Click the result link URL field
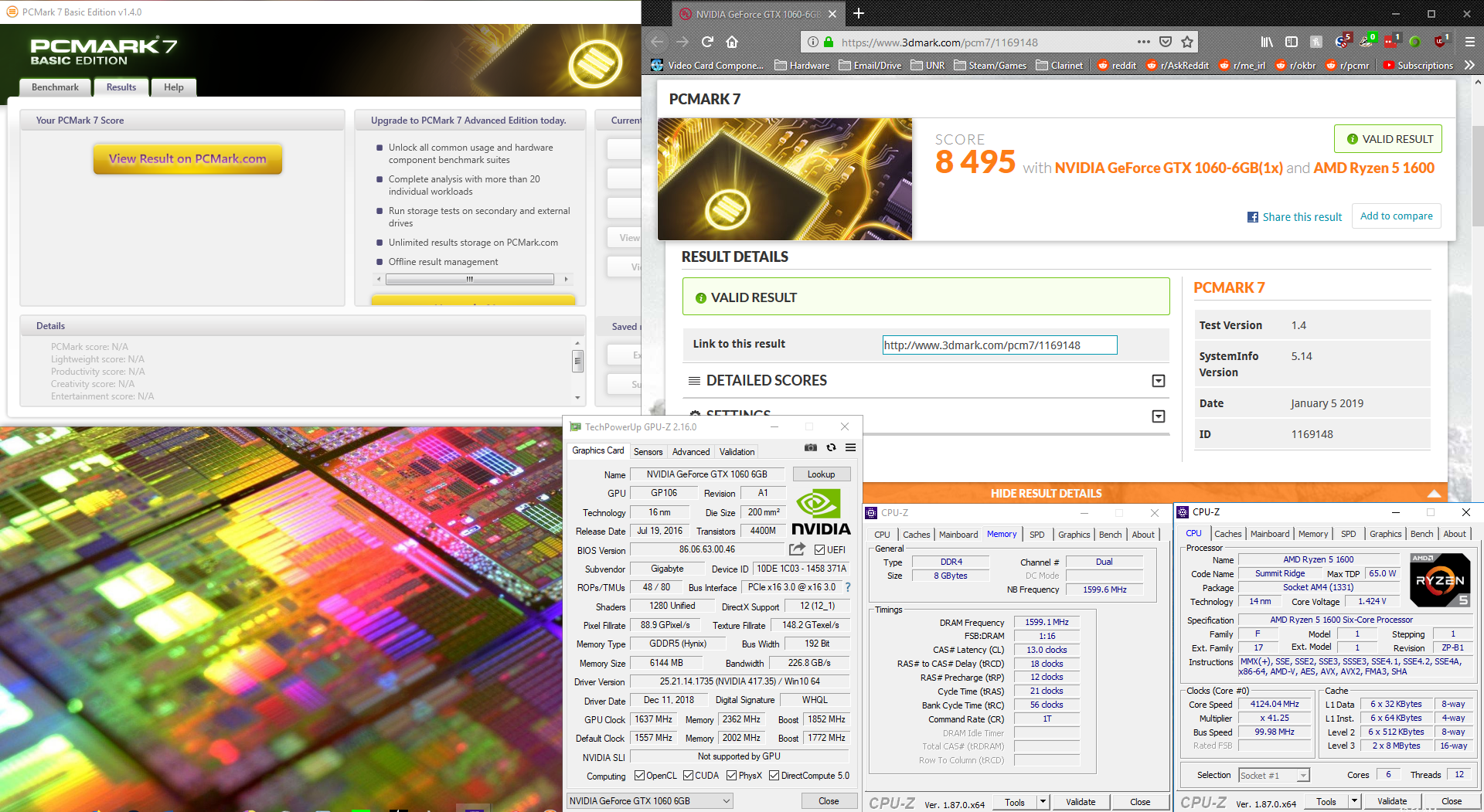 point(999,345)
